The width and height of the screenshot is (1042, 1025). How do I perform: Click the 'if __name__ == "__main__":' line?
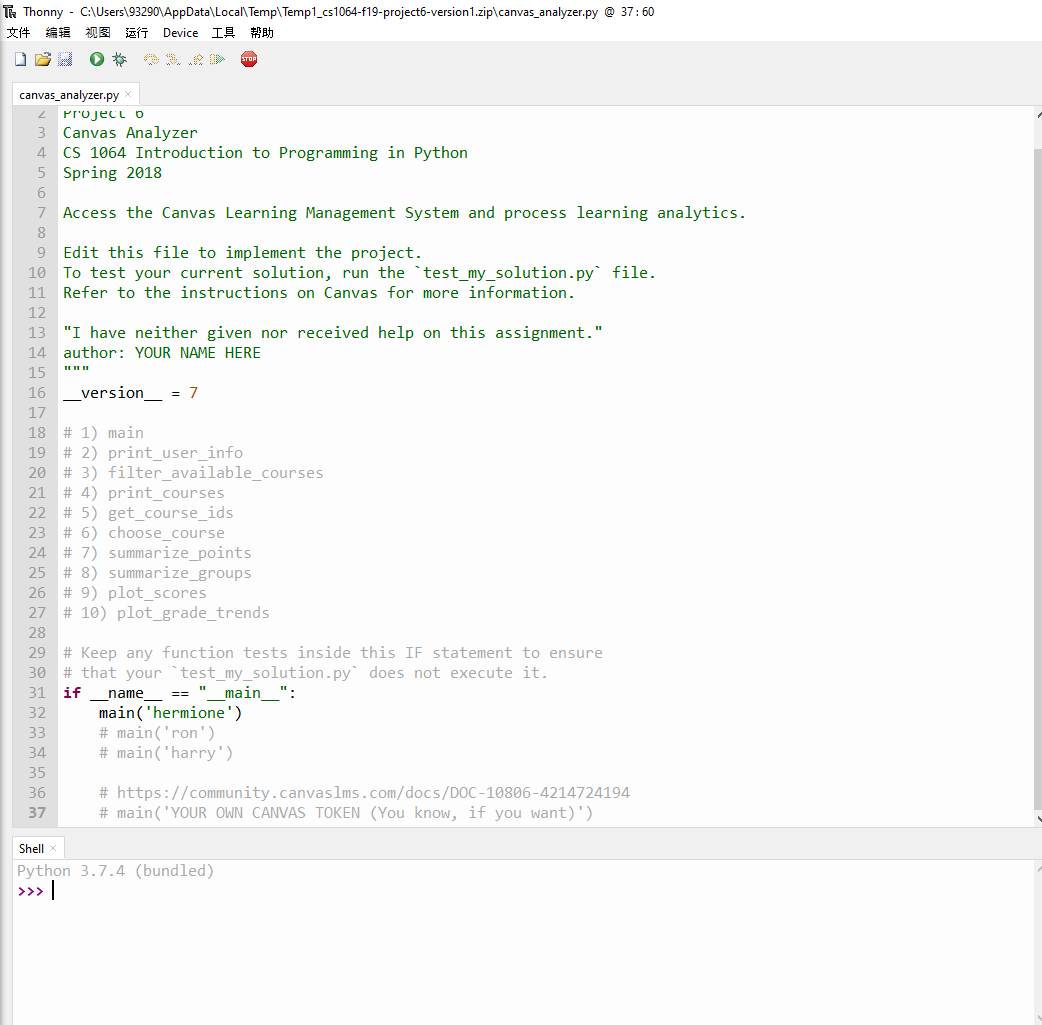pyautogui.click(x=179, y=693)
